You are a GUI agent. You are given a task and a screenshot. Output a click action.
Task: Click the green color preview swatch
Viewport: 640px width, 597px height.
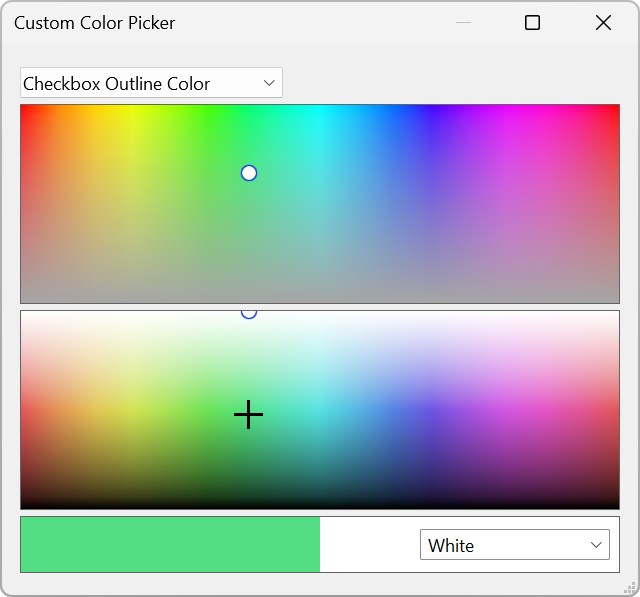(x=170, y=545)
